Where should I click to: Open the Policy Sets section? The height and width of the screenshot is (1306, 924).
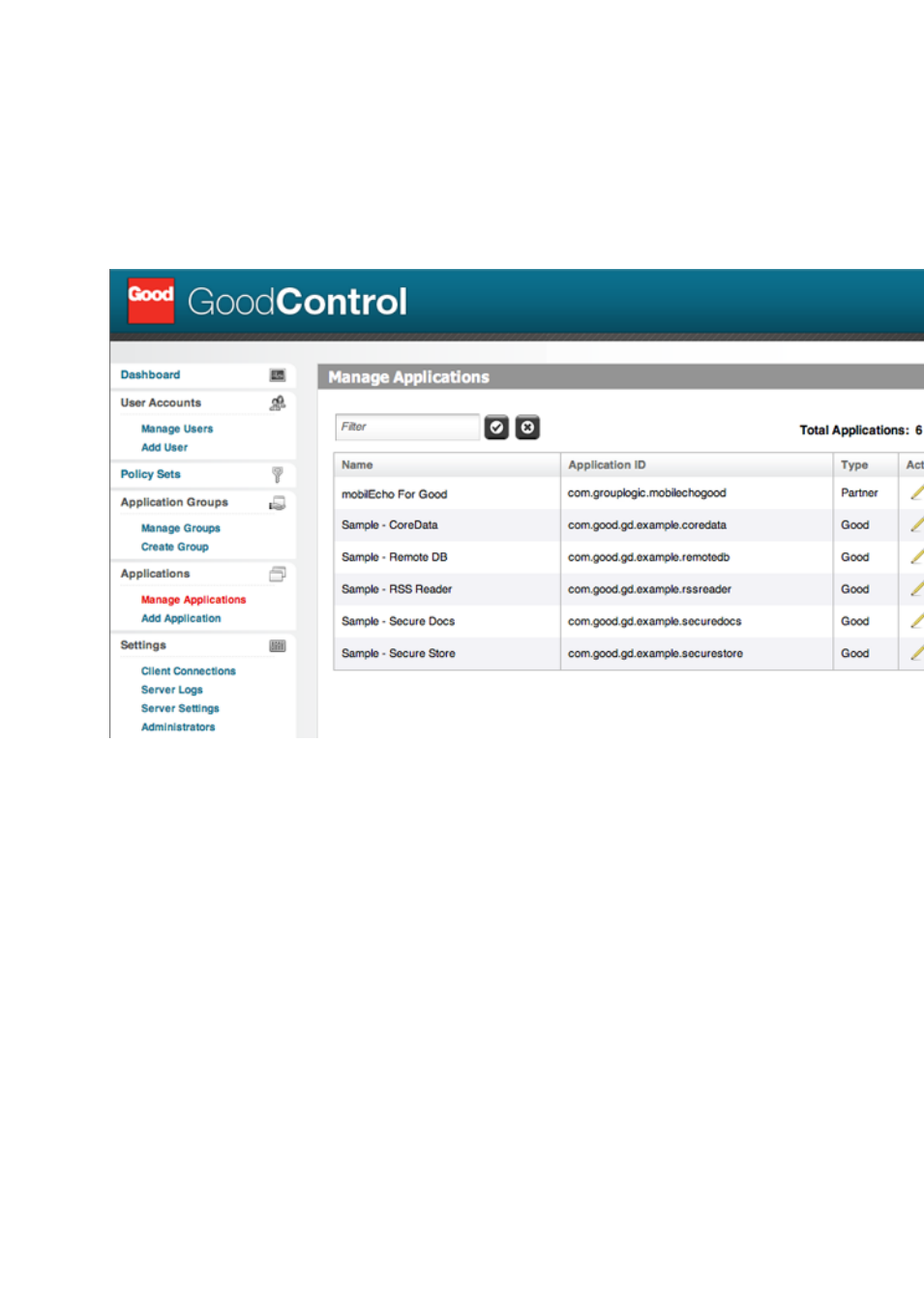(x=150, y=475)
